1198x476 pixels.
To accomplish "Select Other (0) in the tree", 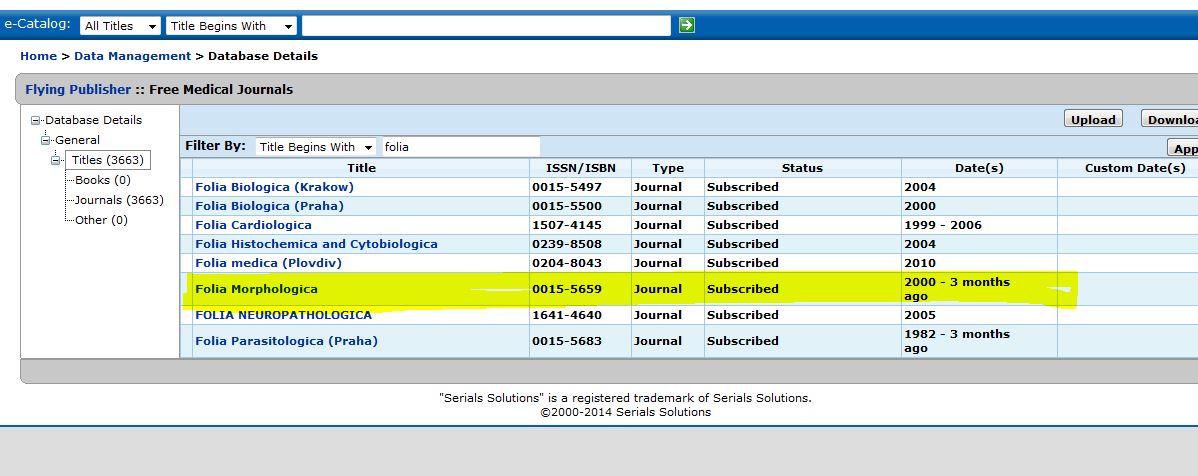I will click(101, 220).
